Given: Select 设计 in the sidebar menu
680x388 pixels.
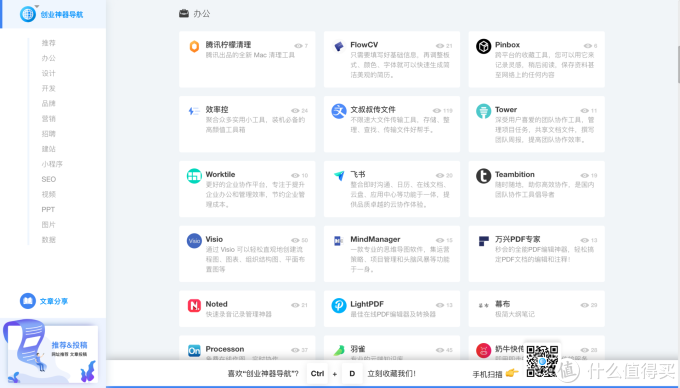Looking at the screenshot, I should 49,73.
